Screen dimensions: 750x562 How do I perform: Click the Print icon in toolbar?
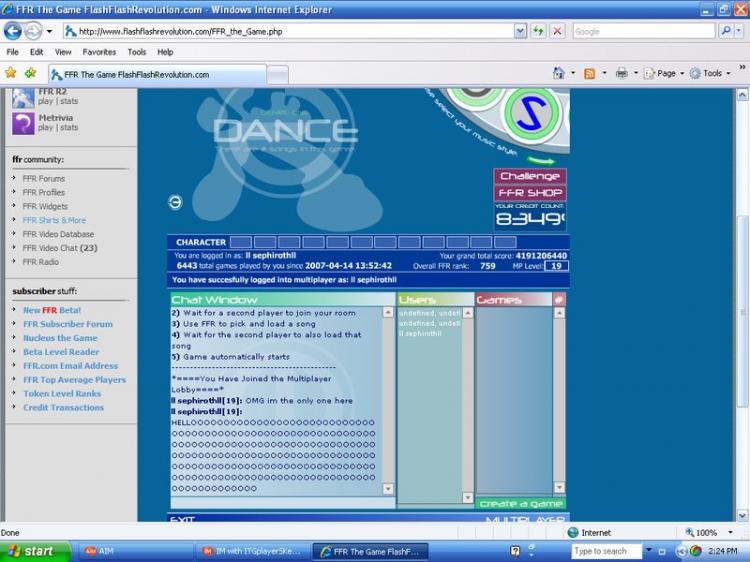(x=621, y=73)
